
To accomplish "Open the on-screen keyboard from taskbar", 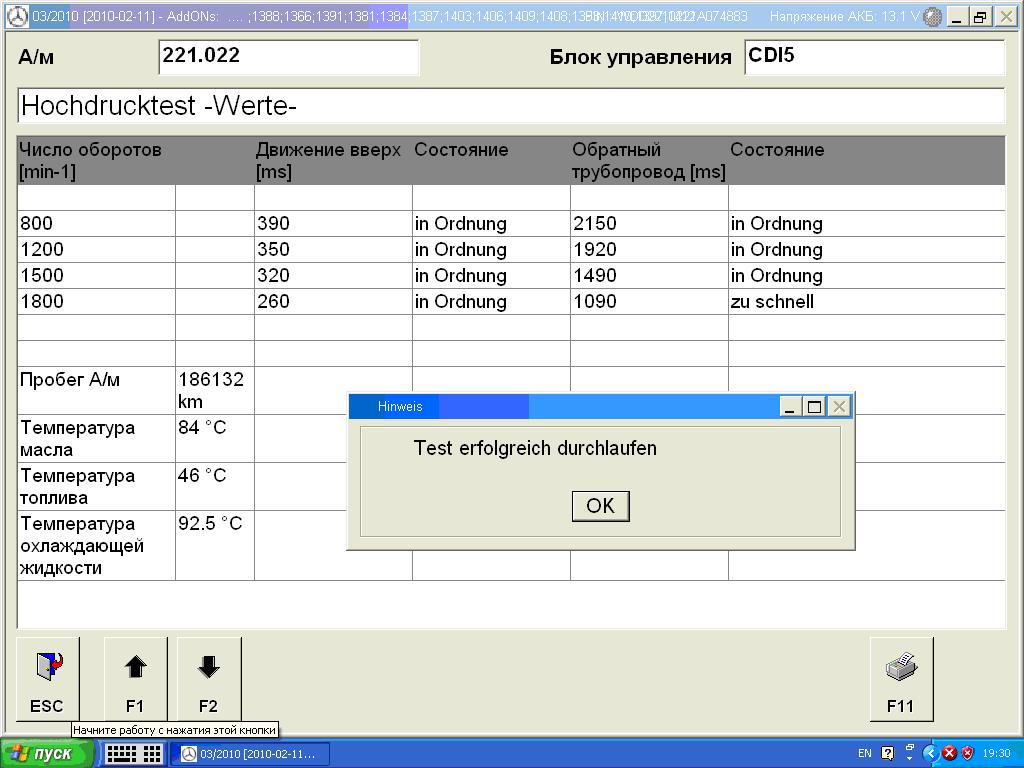I will [x=134, y=753].
